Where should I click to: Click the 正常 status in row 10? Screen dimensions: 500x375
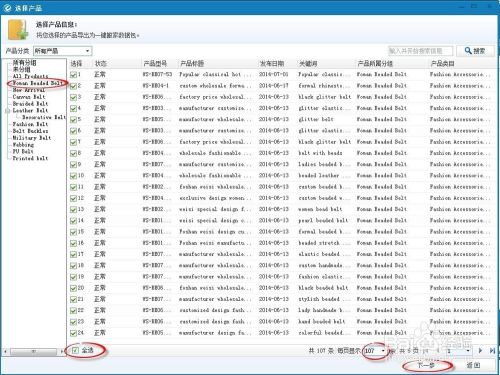(100, 176)
